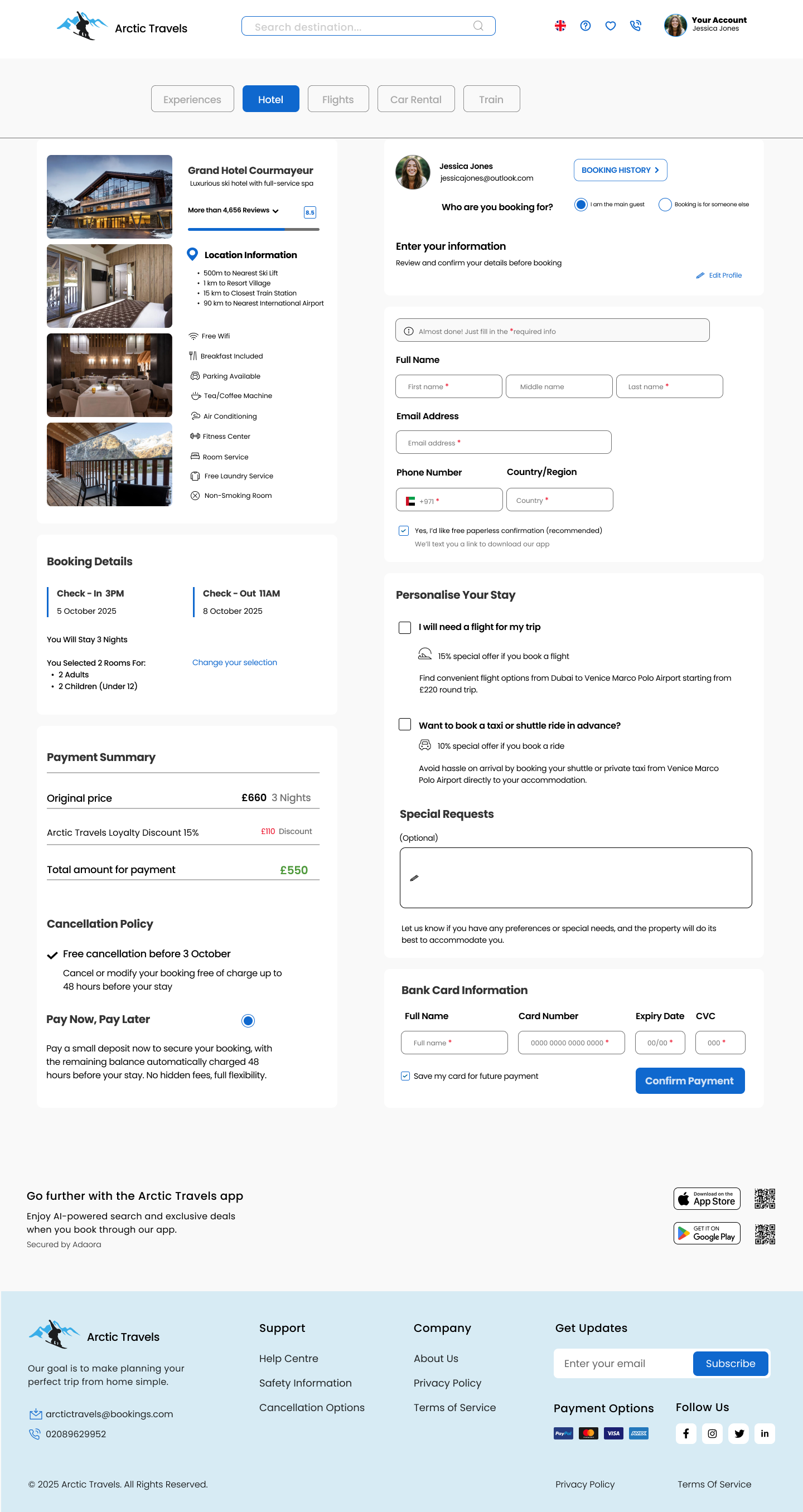803x1512 pixels.
Task: Uncheck 'Save my card for future payment'
Action: (405, 1075)
